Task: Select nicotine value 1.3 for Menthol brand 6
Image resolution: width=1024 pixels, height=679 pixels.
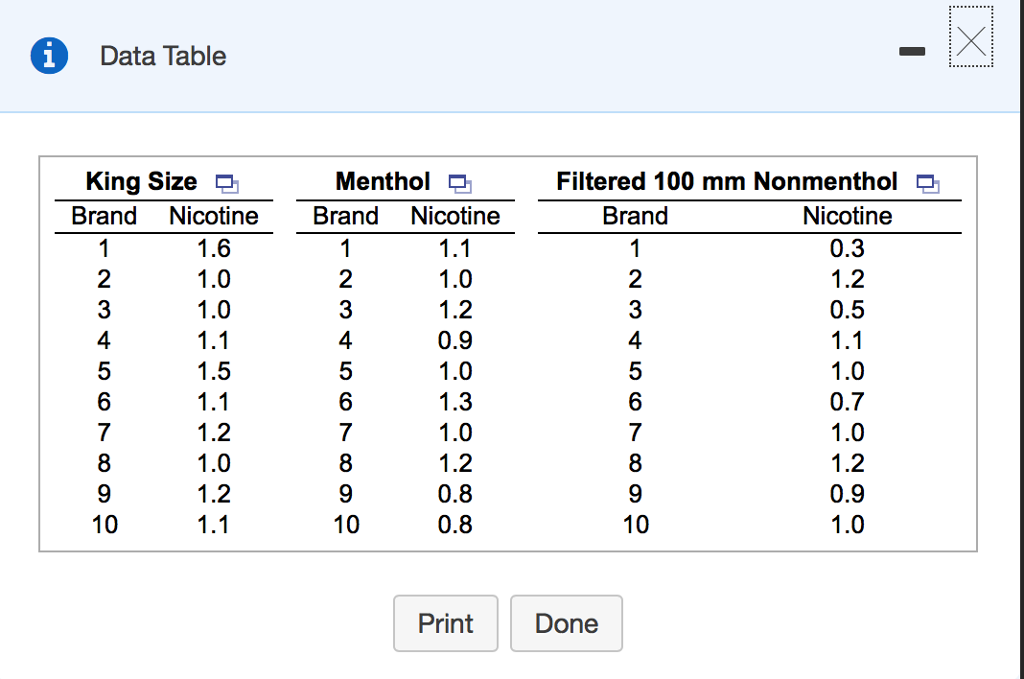Action: 455,401
